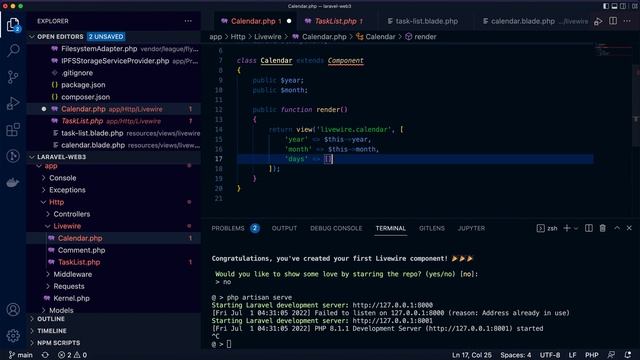Kill terminal with trash icon
This screenshot has width=640, height=360.
pos(602,228)
